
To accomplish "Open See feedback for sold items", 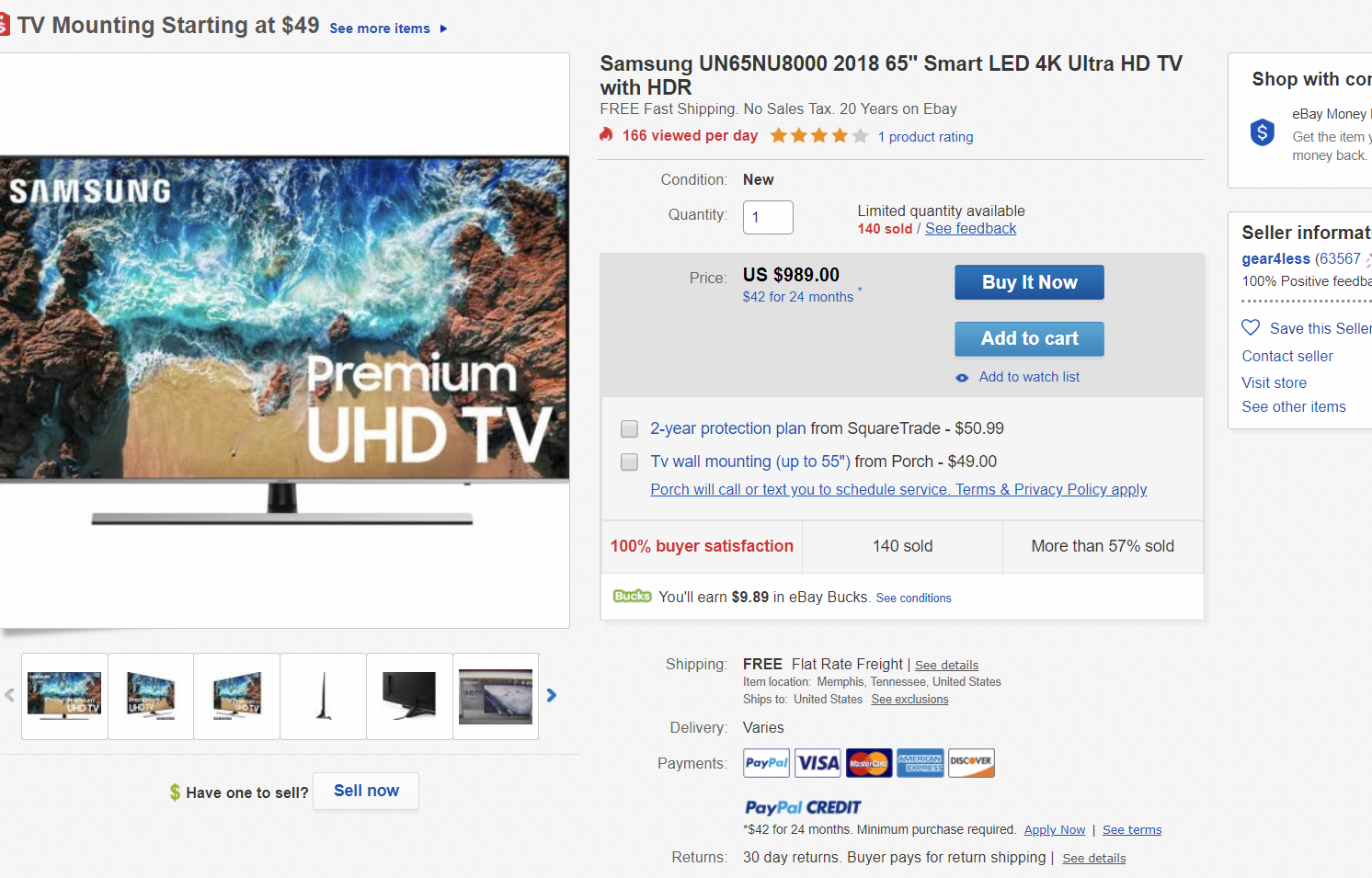I will click(970, 228).
